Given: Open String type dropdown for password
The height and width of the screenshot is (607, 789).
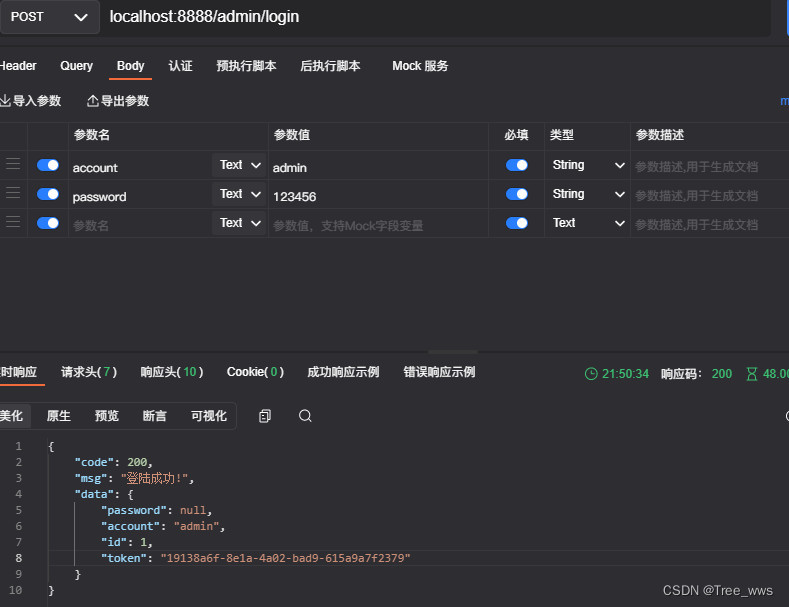Looking at the screenshot, I should (x=588, y=194).
